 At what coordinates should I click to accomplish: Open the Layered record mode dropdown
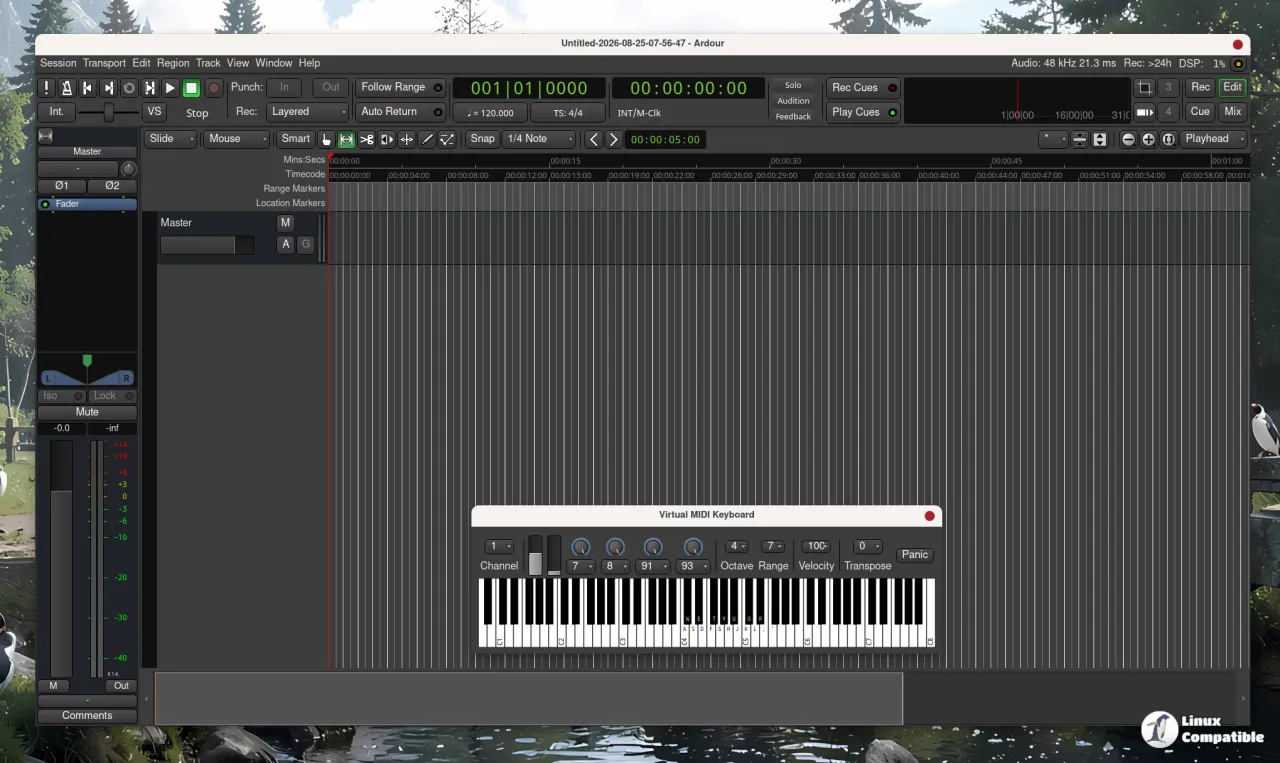(x=308, y=112)
